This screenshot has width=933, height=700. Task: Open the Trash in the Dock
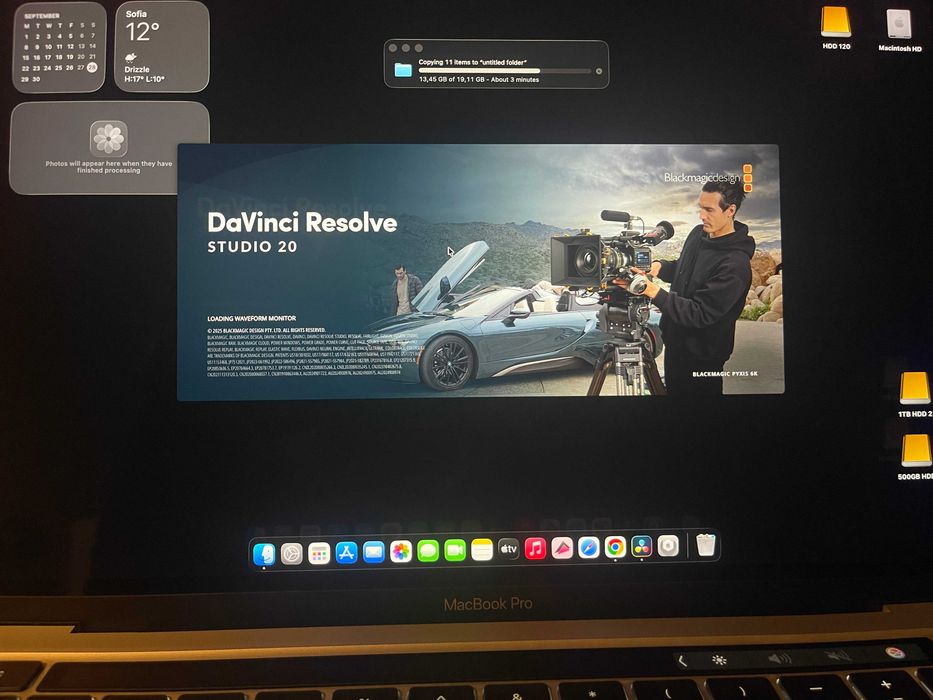(x=706, y=545)
